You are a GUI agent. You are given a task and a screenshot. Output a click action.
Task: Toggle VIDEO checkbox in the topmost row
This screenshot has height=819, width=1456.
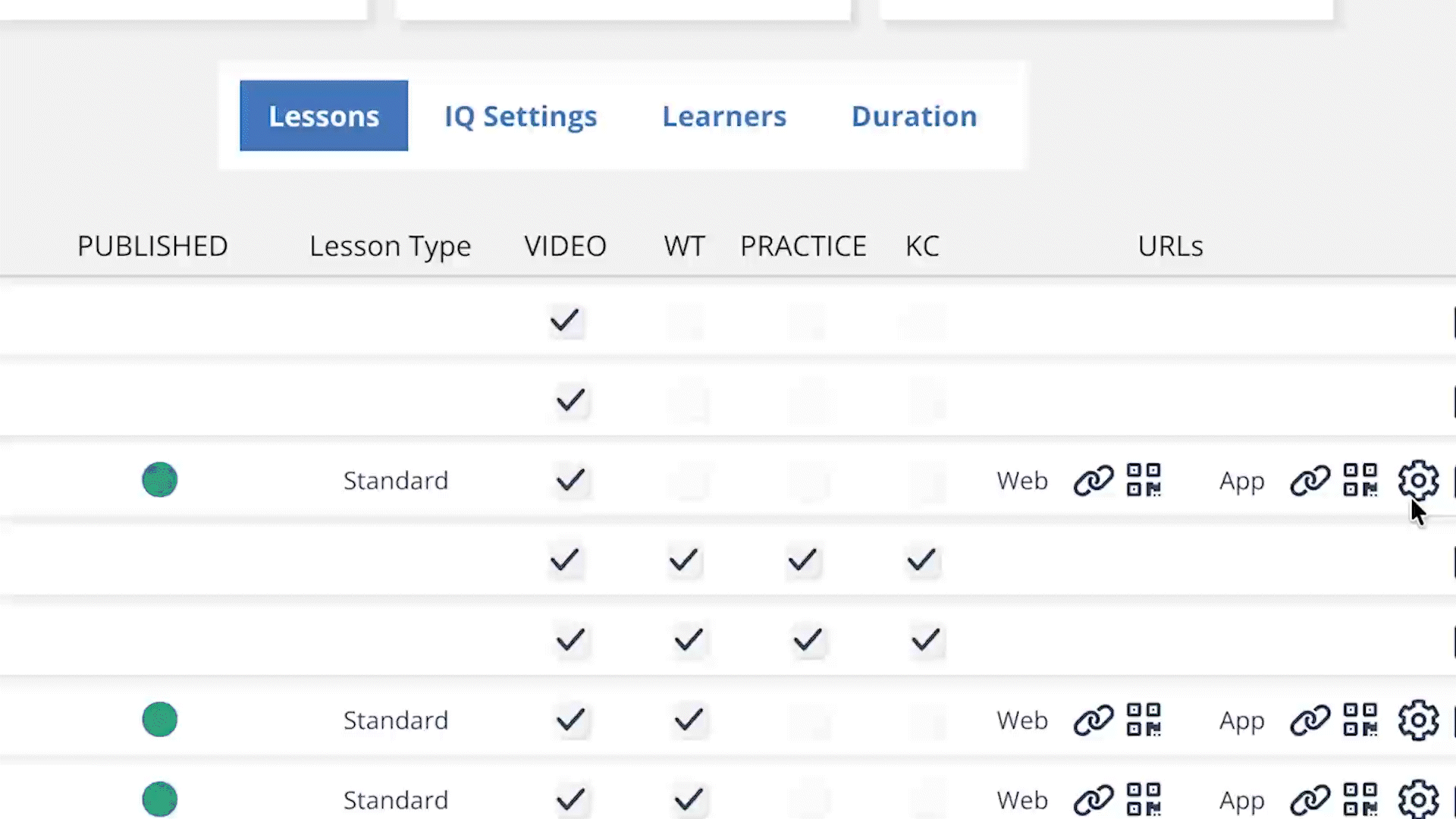point(565,321)
